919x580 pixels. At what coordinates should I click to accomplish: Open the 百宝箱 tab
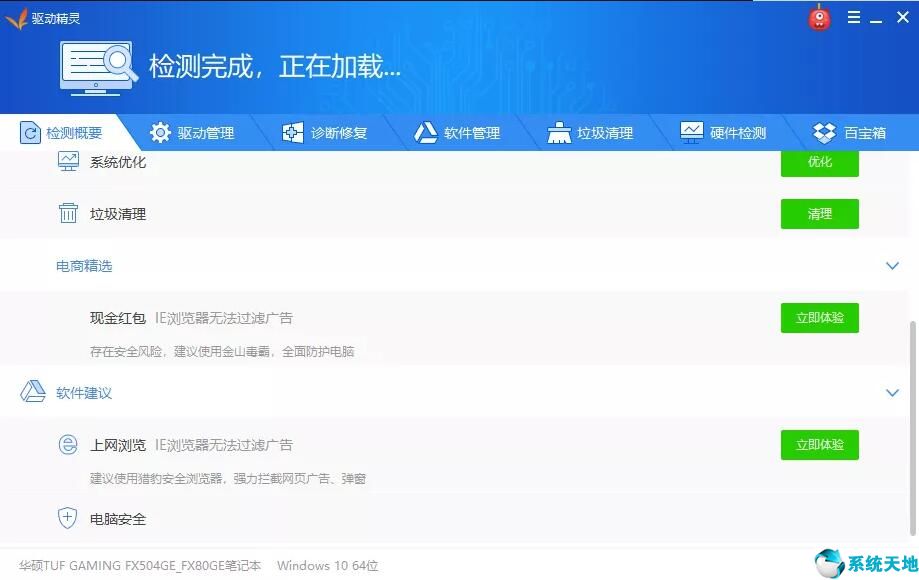pos(849,133)
